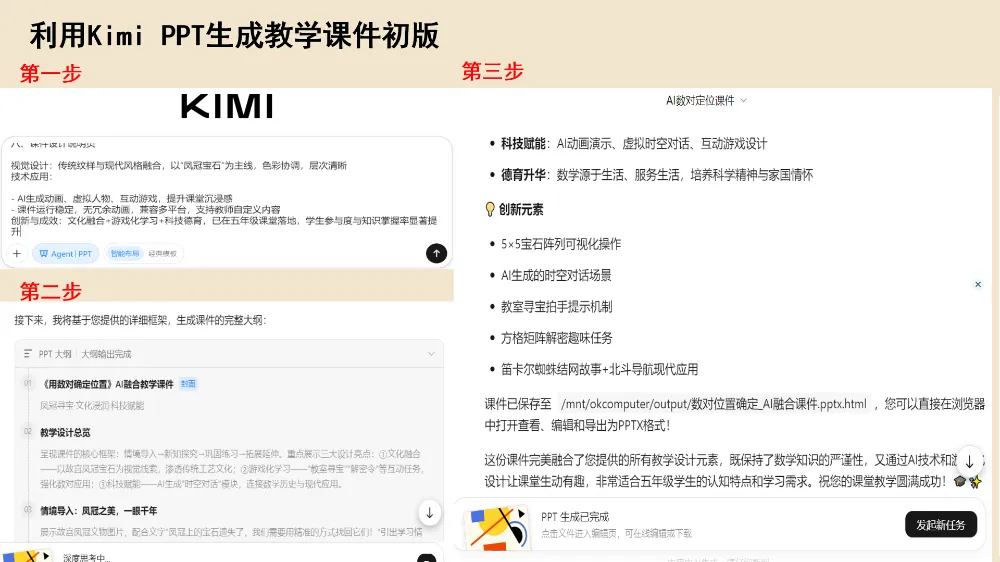Open the generated file path 数对位置确定_AI融合课件.pptx.html
The image size is (1000, 562).
[x=714, y=404]
